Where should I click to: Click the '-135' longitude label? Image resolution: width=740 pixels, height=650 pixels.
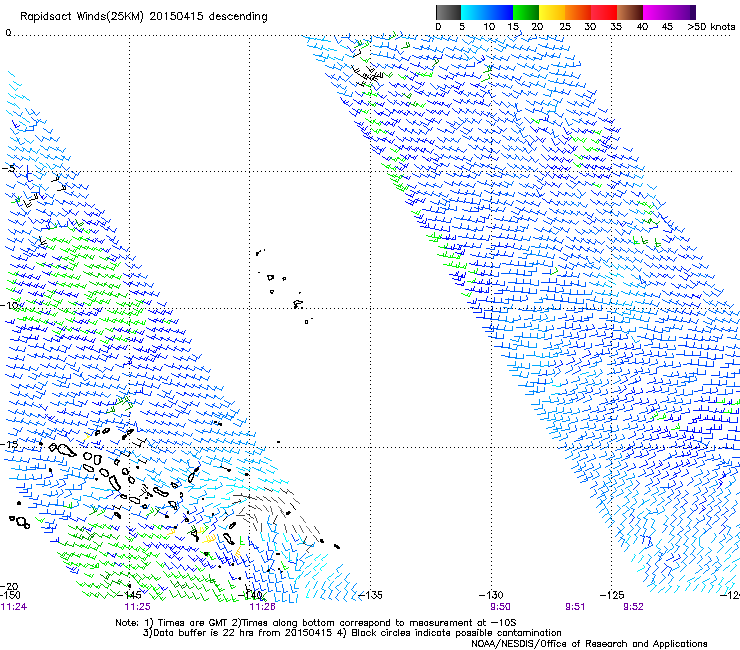pyautogui.click(x=370, y=595)
